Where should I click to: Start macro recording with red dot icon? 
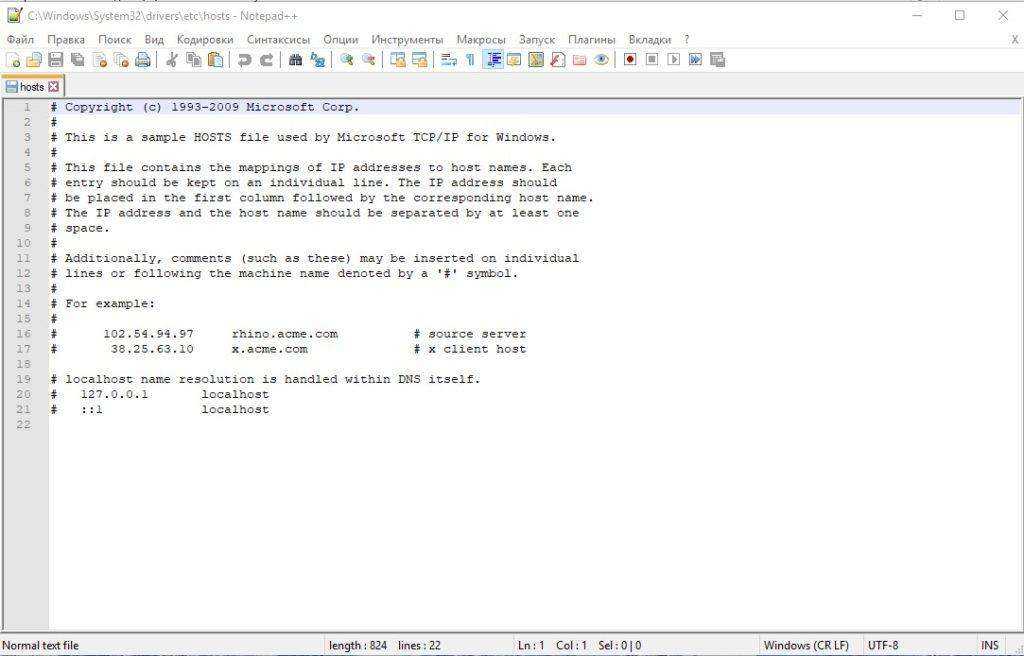[x=630, y=60]
